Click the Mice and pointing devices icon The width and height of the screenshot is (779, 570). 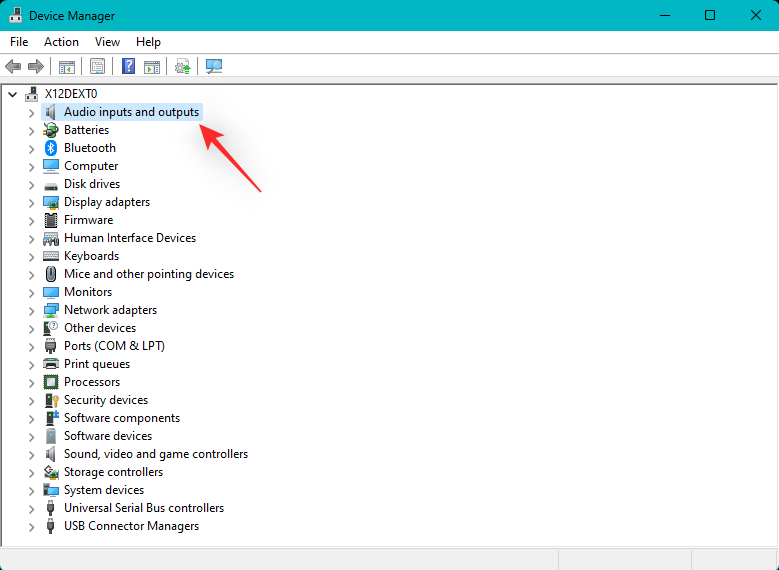pyautogui.click(x=51, y=274)
